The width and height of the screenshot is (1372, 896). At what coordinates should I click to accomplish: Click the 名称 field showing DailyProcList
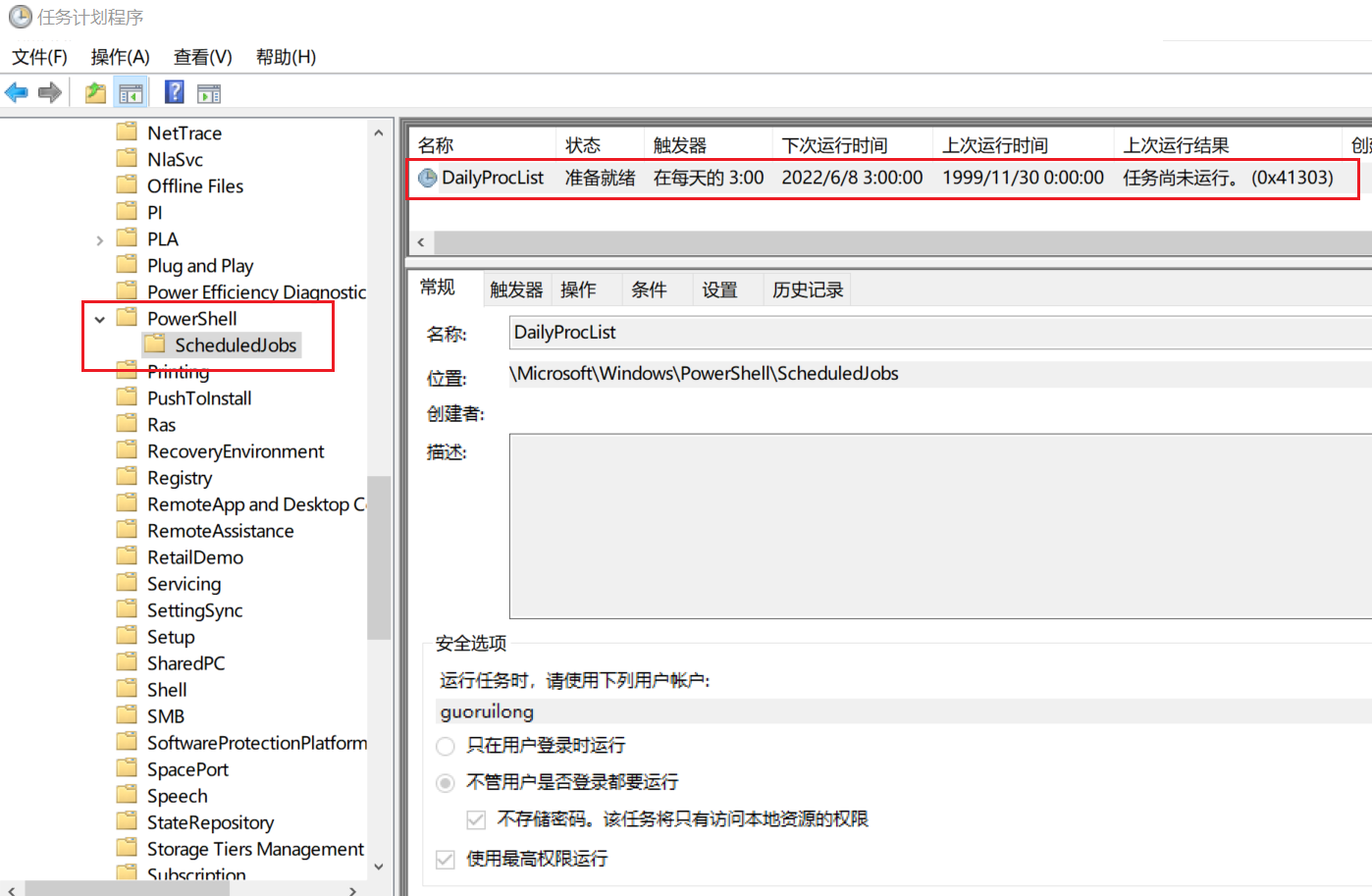pos(940,333)
